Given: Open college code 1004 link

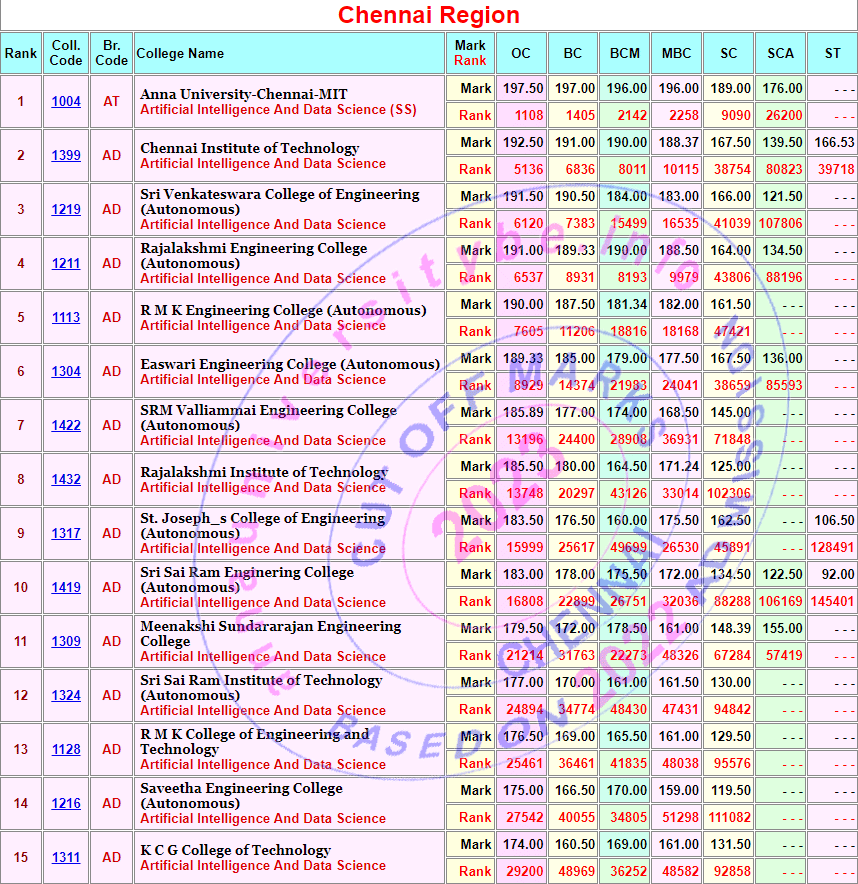Looking at the screenshot, I should click(66, 102).
